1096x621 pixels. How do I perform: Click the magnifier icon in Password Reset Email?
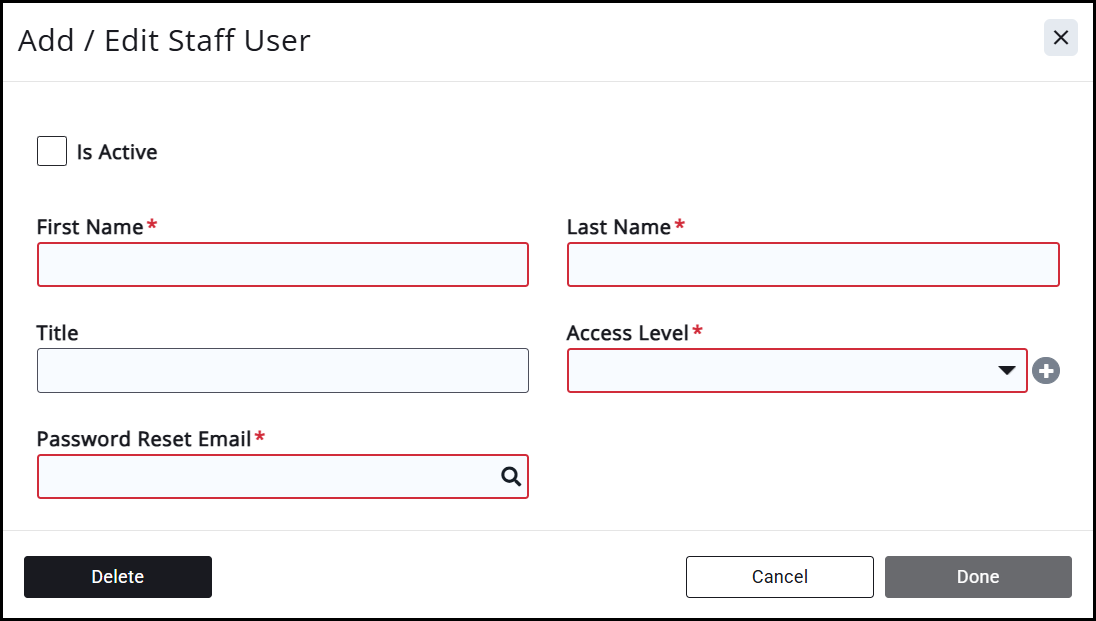511,477
